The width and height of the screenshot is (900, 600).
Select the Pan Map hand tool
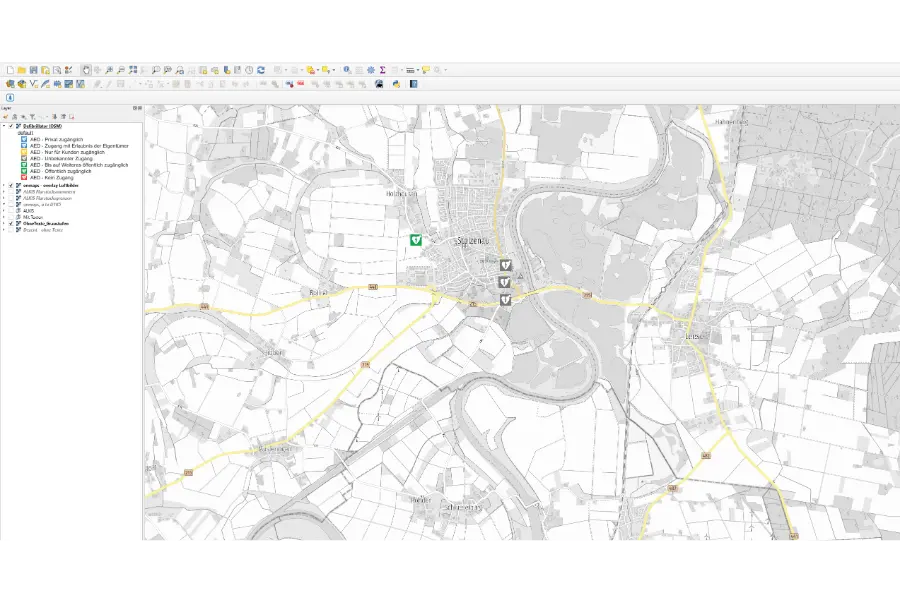pos(86,70)
